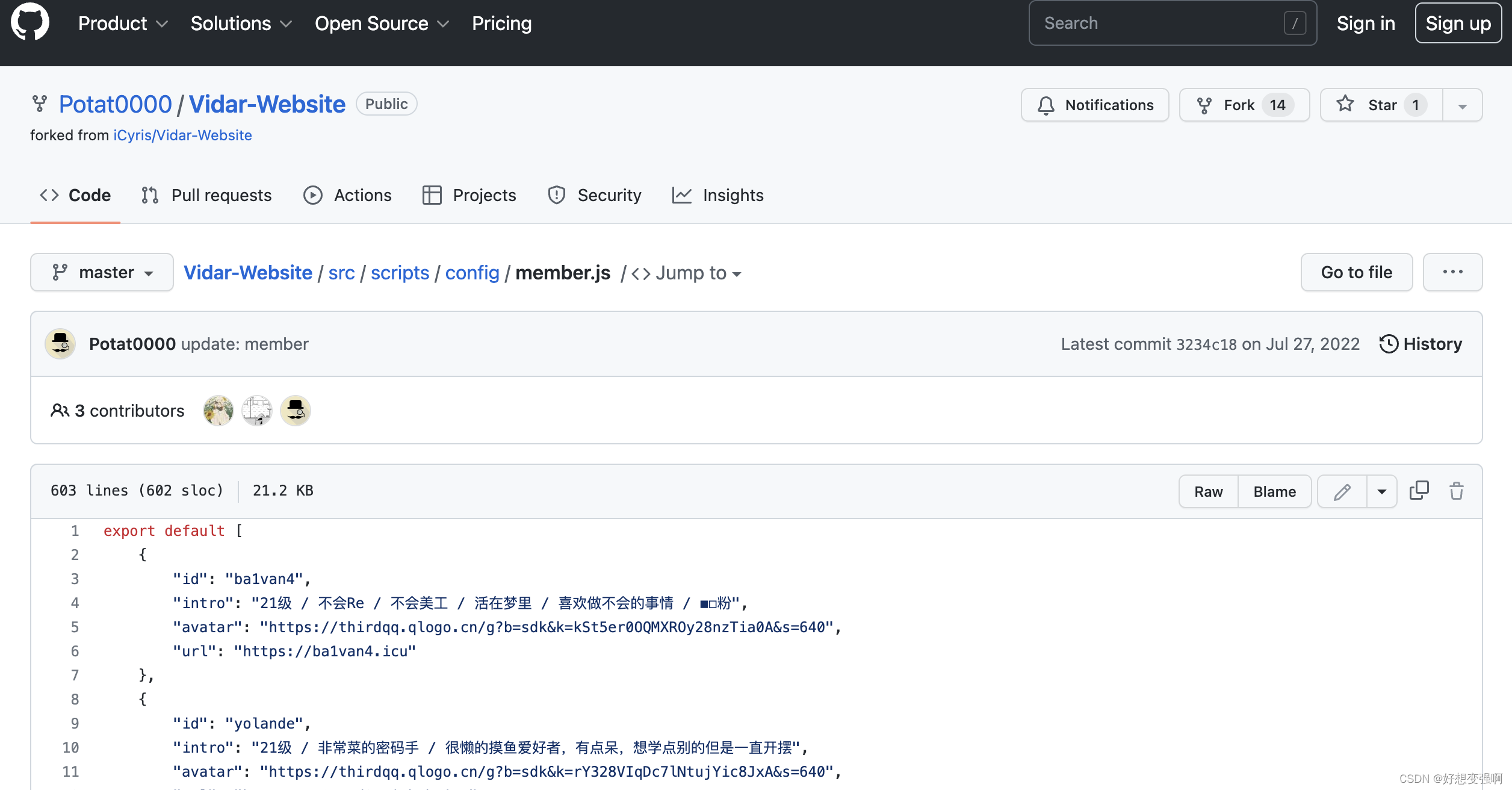Open the third contributor avatar with hat

pos(296,411)
